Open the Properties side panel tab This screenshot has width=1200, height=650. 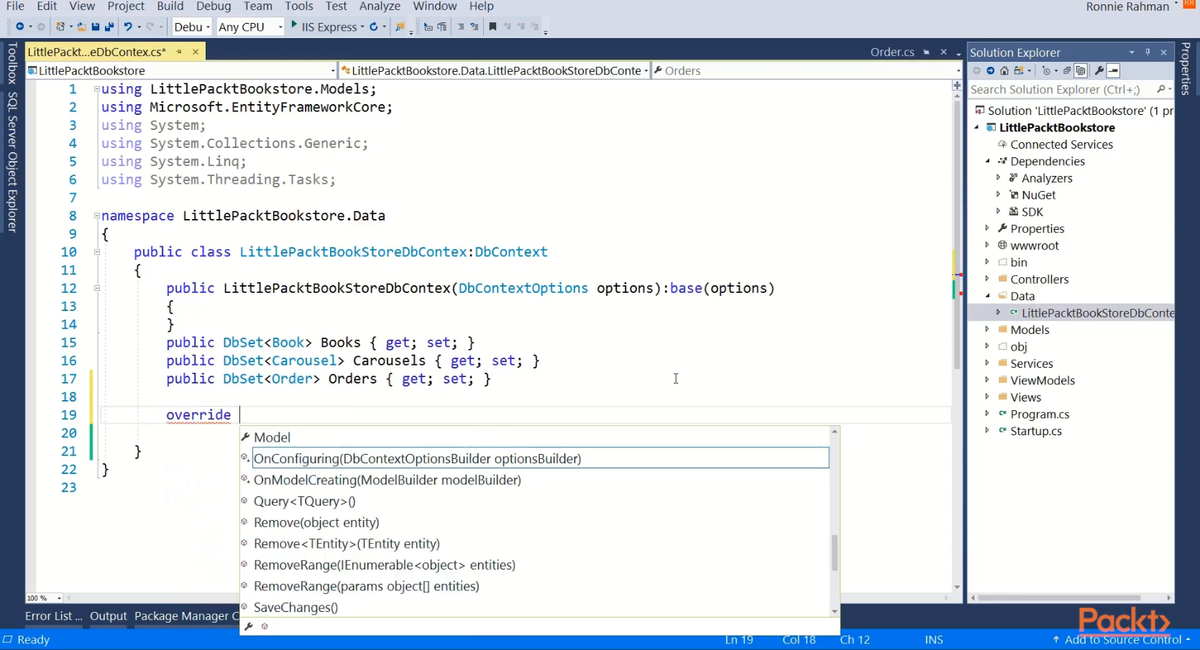1187,69
